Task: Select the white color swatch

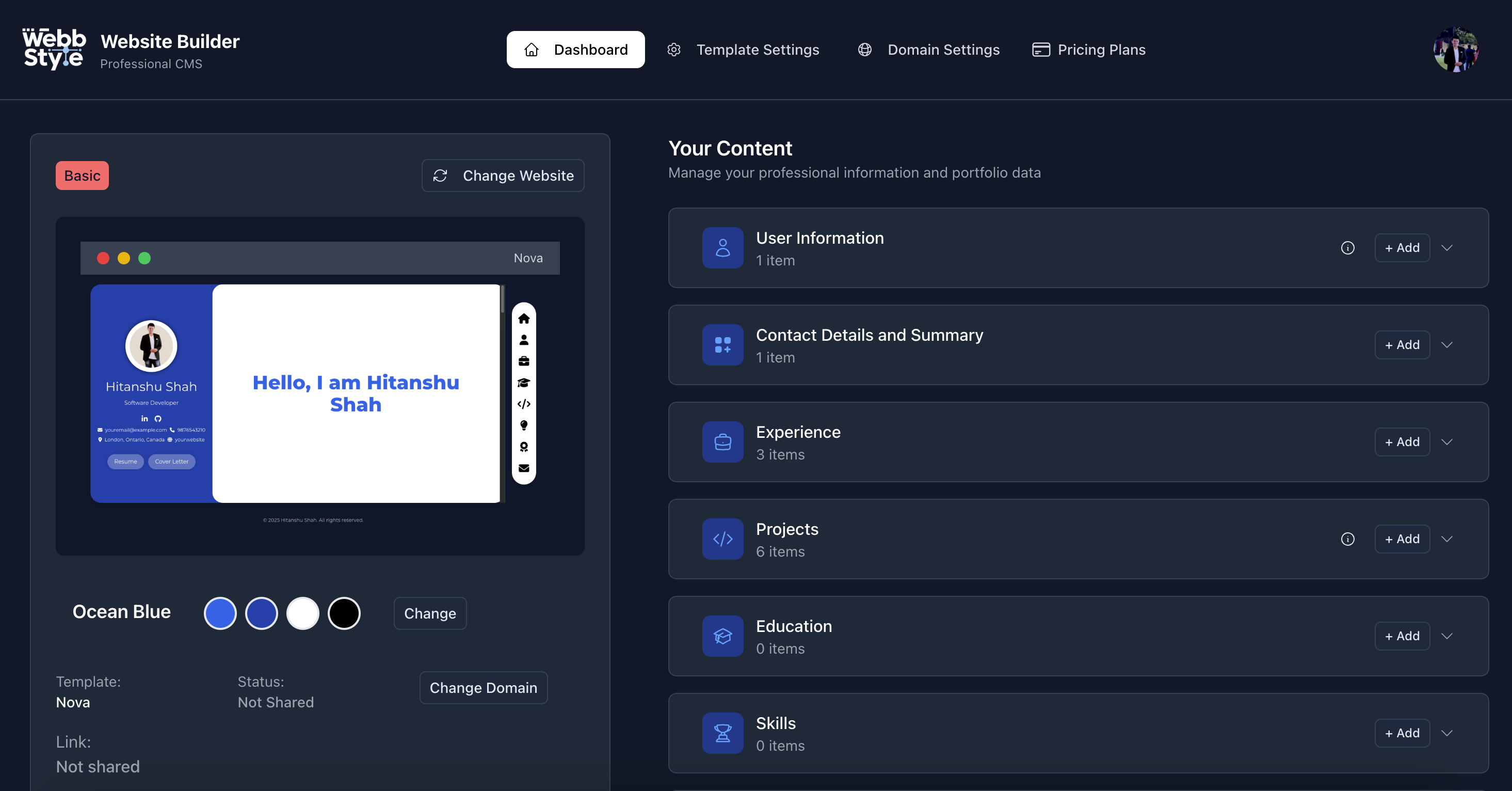Action: click(x=303, y=613)
